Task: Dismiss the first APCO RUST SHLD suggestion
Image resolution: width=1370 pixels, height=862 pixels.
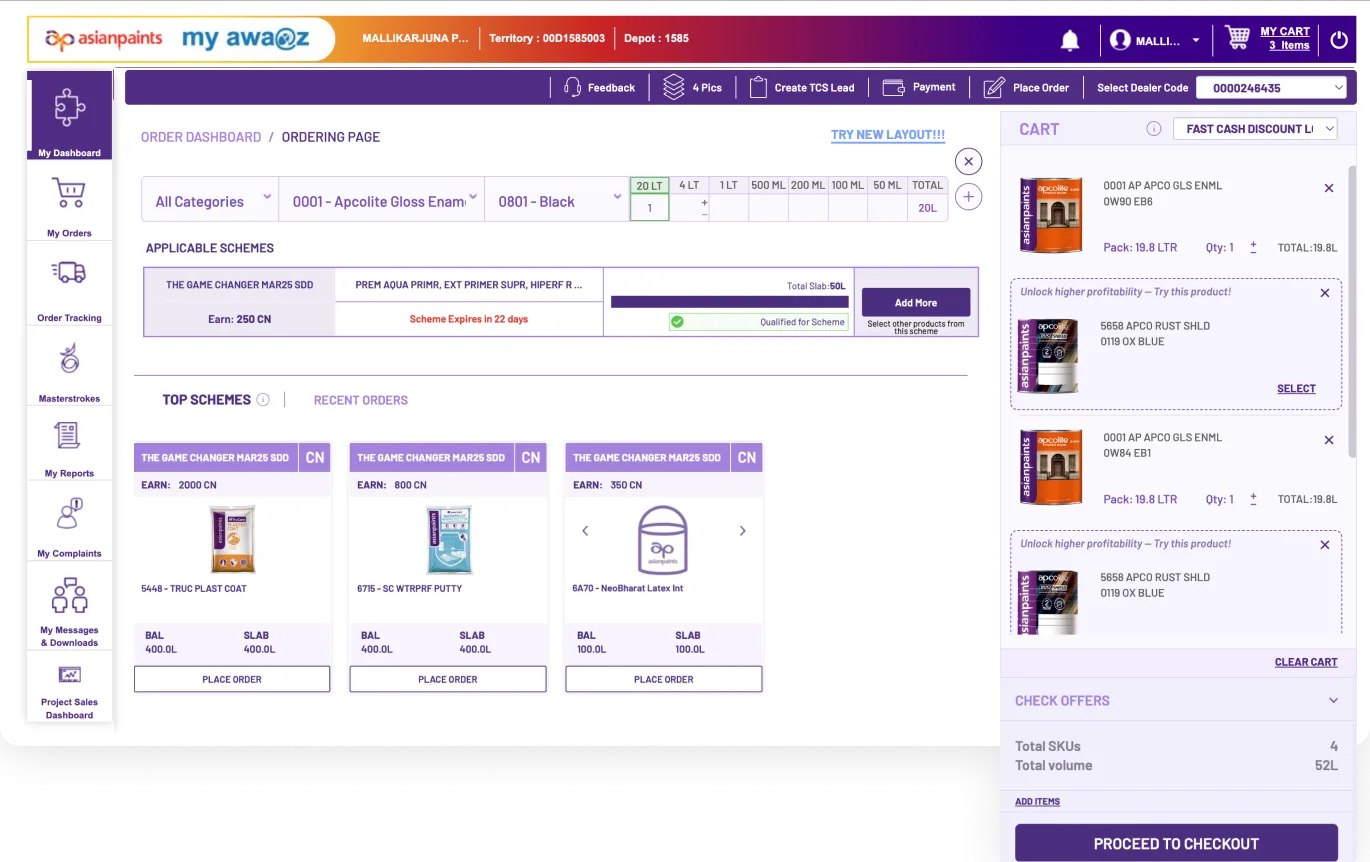Action: 1325,293
